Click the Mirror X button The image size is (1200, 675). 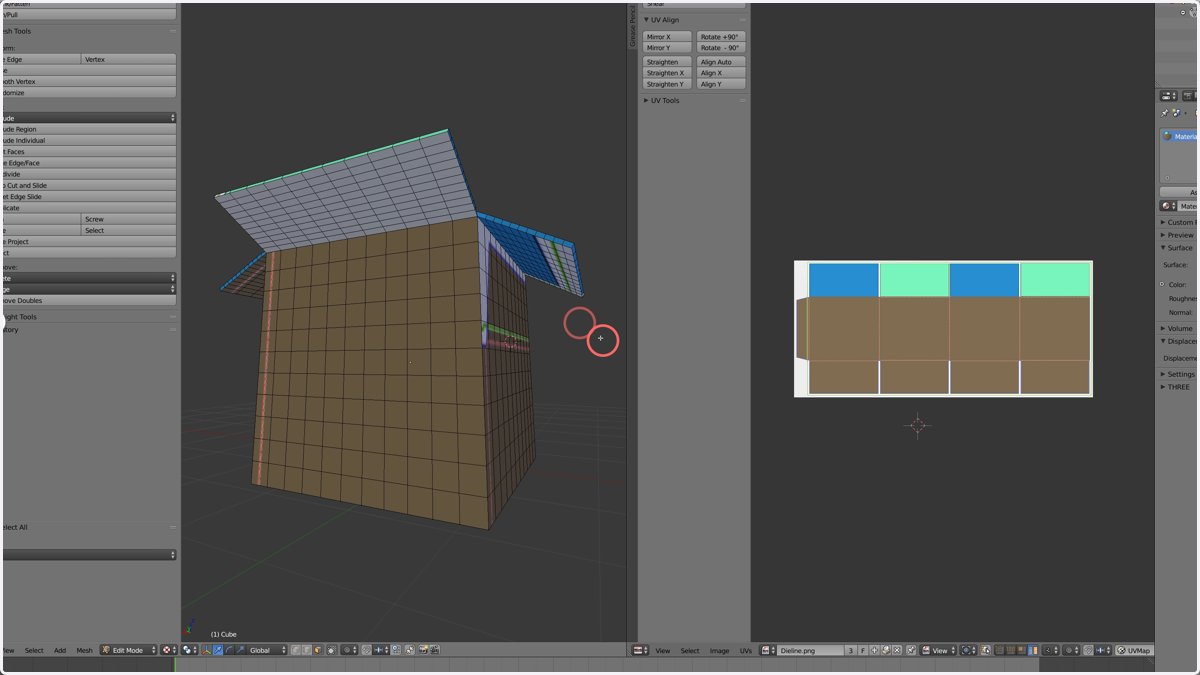667,37
